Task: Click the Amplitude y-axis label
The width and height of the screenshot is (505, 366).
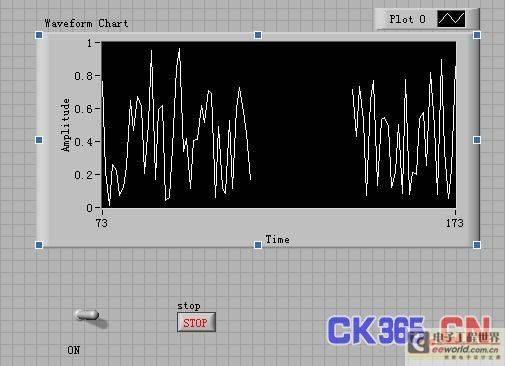Action: [66, 125]
